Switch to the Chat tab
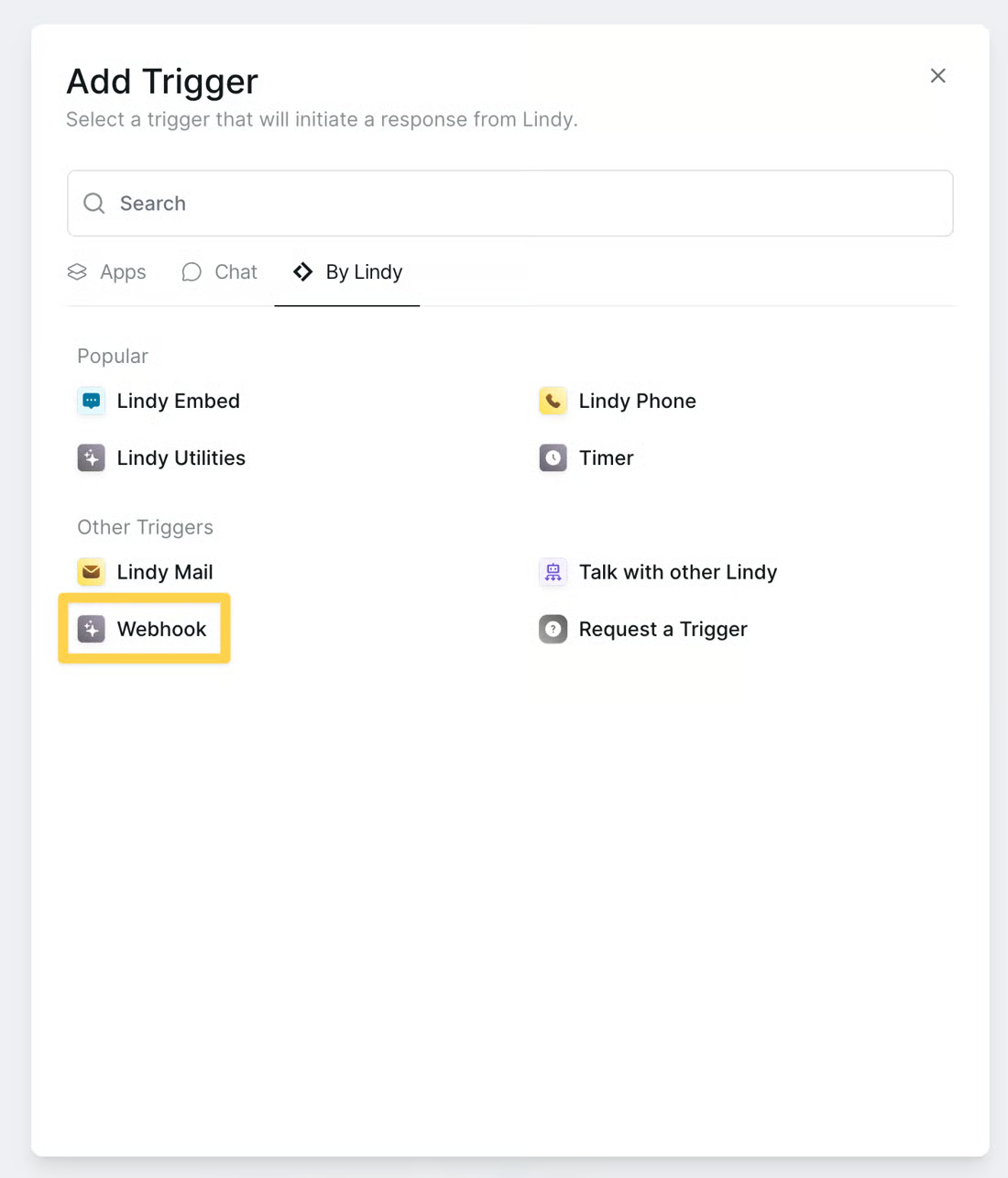Viewport: 1008px width, 1178px height. (219, 272)
